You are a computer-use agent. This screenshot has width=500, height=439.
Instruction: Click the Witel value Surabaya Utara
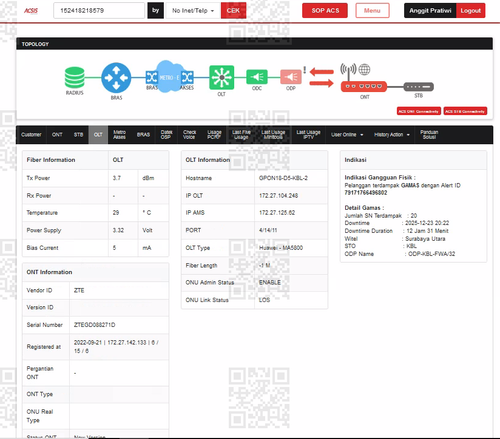point(425,239)
